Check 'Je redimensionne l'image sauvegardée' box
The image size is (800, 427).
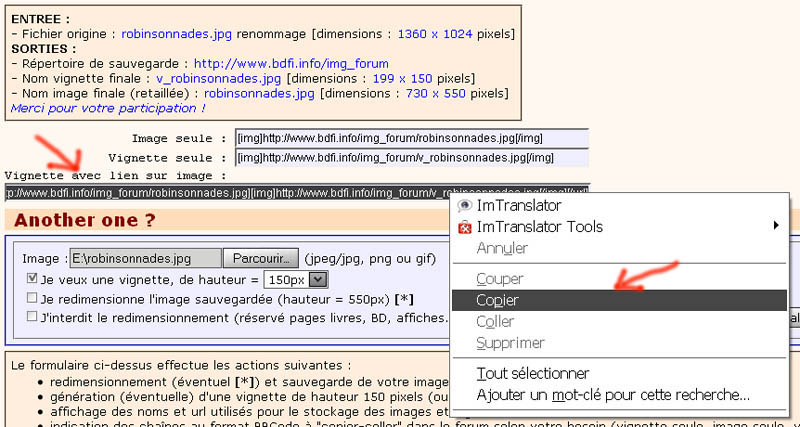pos(32,297)
